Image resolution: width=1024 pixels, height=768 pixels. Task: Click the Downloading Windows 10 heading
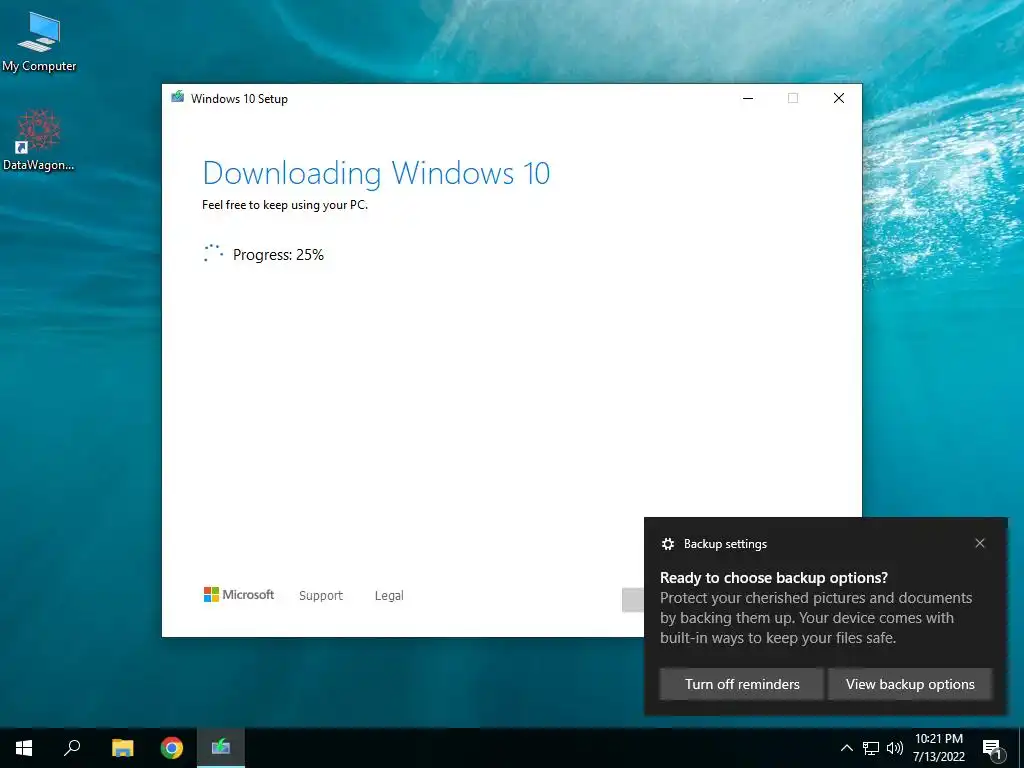(376, 173)
